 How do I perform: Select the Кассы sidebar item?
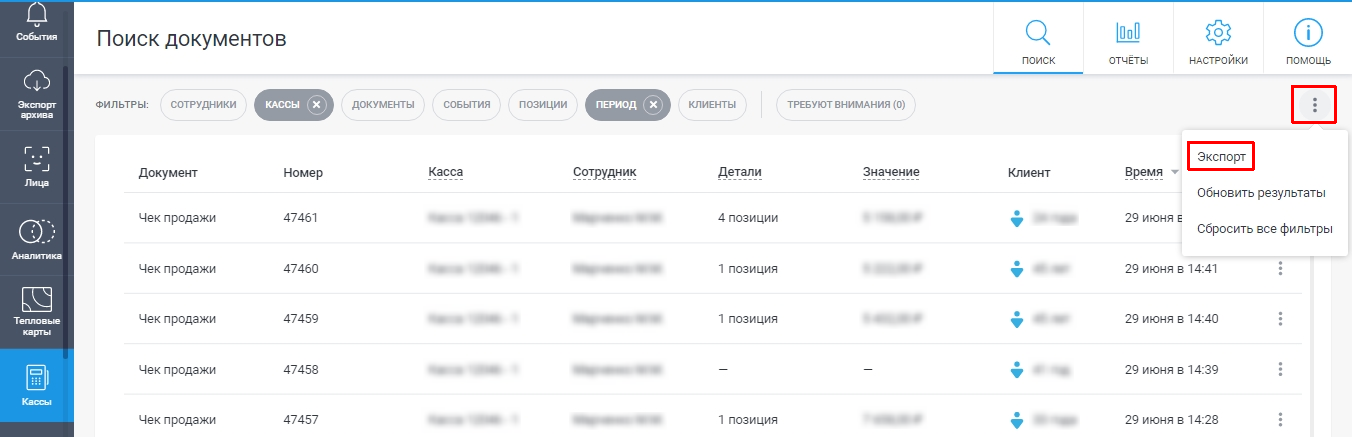tap(36, 385)
